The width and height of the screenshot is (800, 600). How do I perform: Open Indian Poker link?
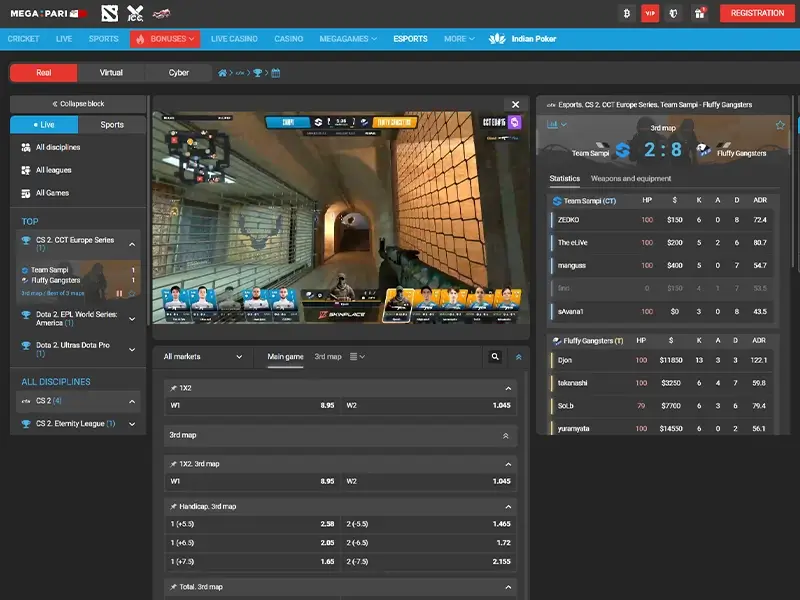[x=522, y=39]
